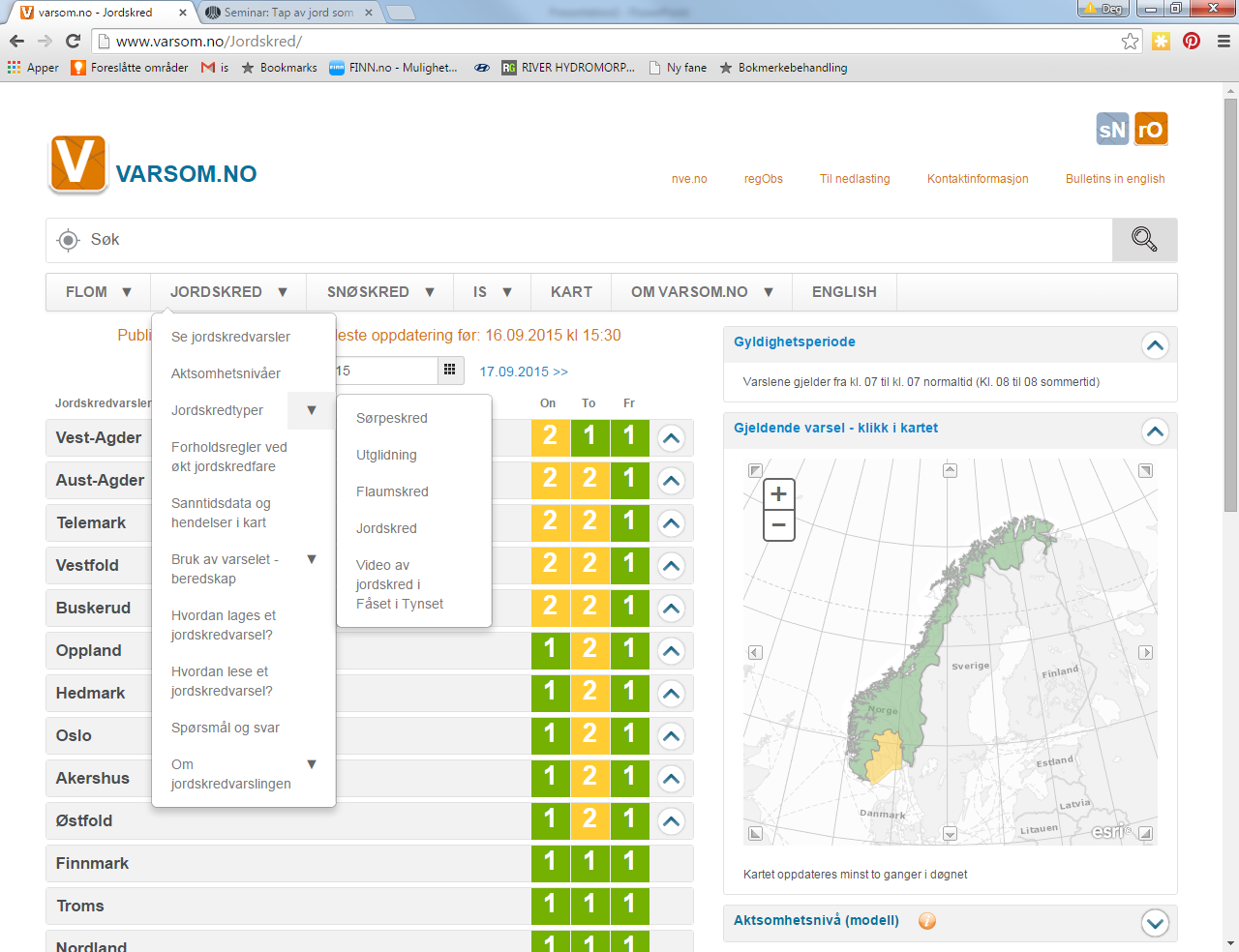Click the Aktsomhetsnivå info question icon
Viewport: 1239px width, 952px height.
pyautogui.click(x=927, y=921)
